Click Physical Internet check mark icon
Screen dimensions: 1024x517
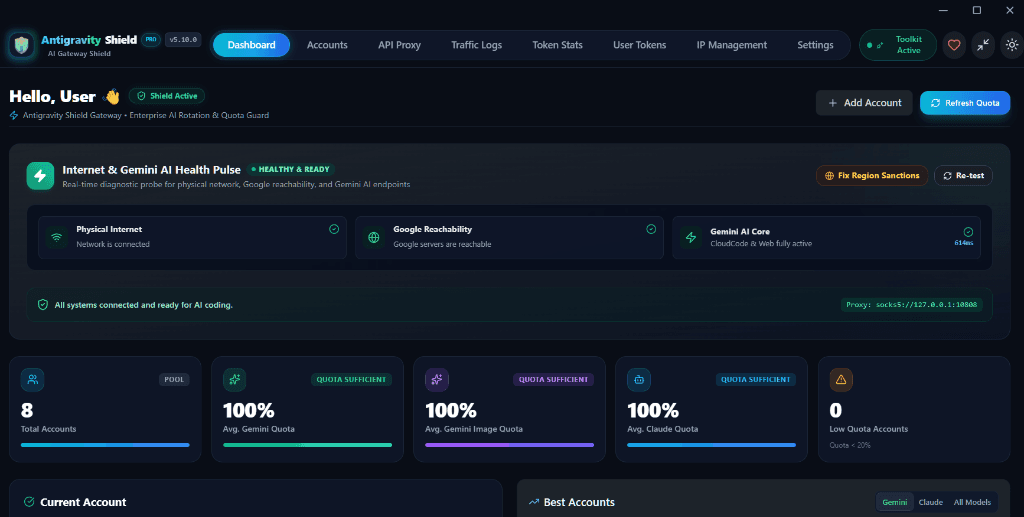[x=334, y=229]
